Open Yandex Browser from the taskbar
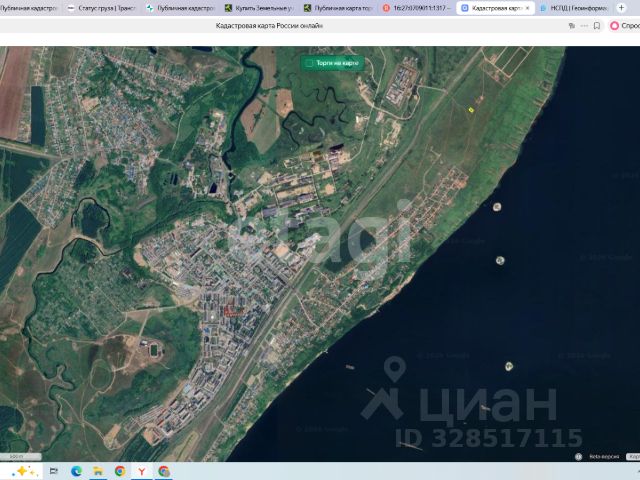 [142, 471]
